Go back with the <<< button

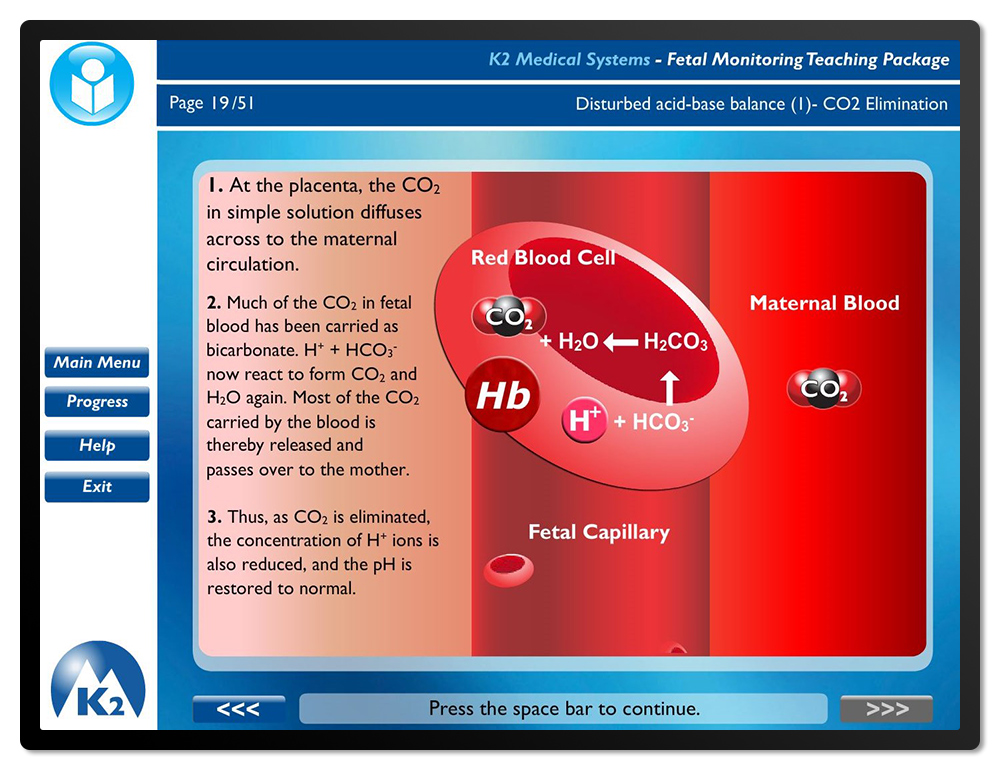[238, 709]
